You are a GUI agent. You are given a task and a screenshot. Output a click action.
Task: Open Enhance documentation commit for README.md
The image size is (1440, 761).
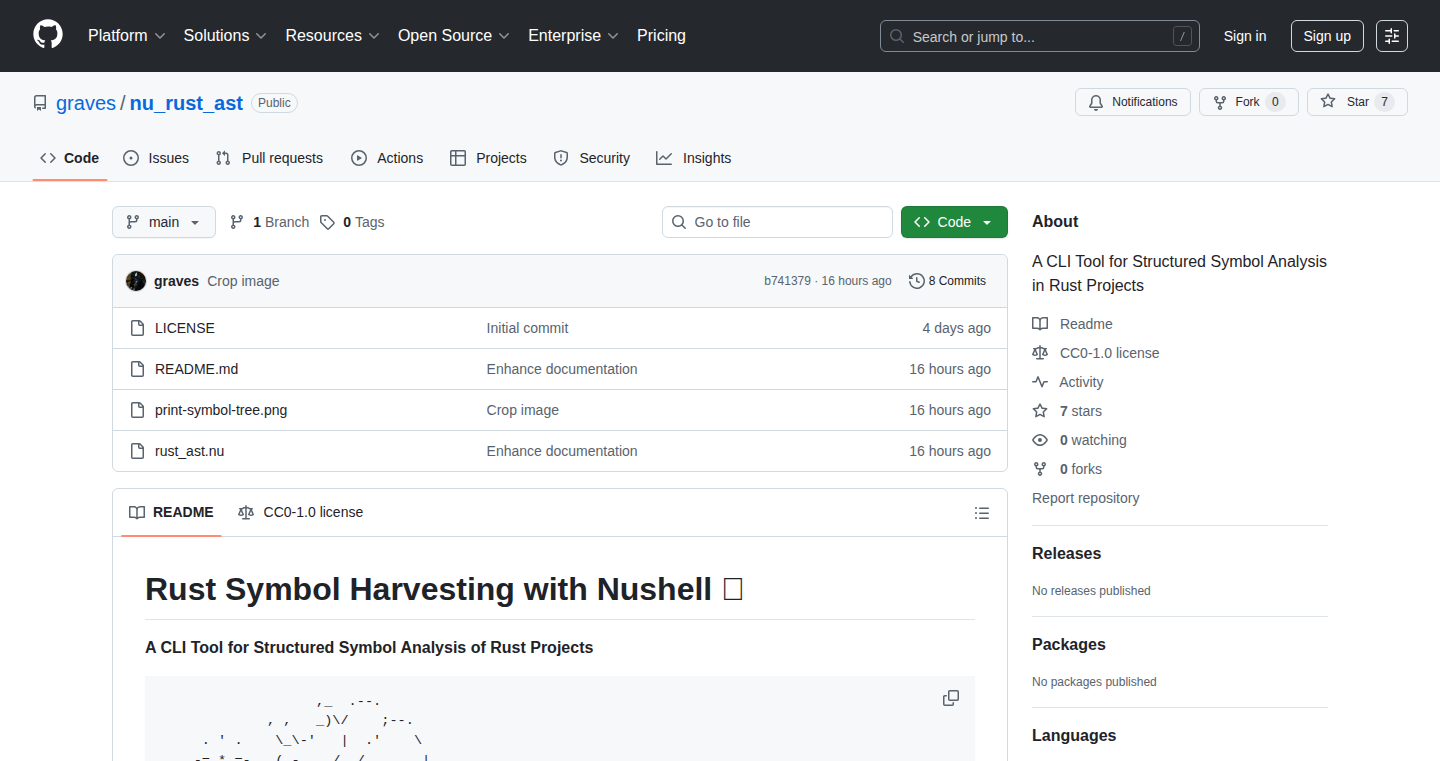pos(562,369)
